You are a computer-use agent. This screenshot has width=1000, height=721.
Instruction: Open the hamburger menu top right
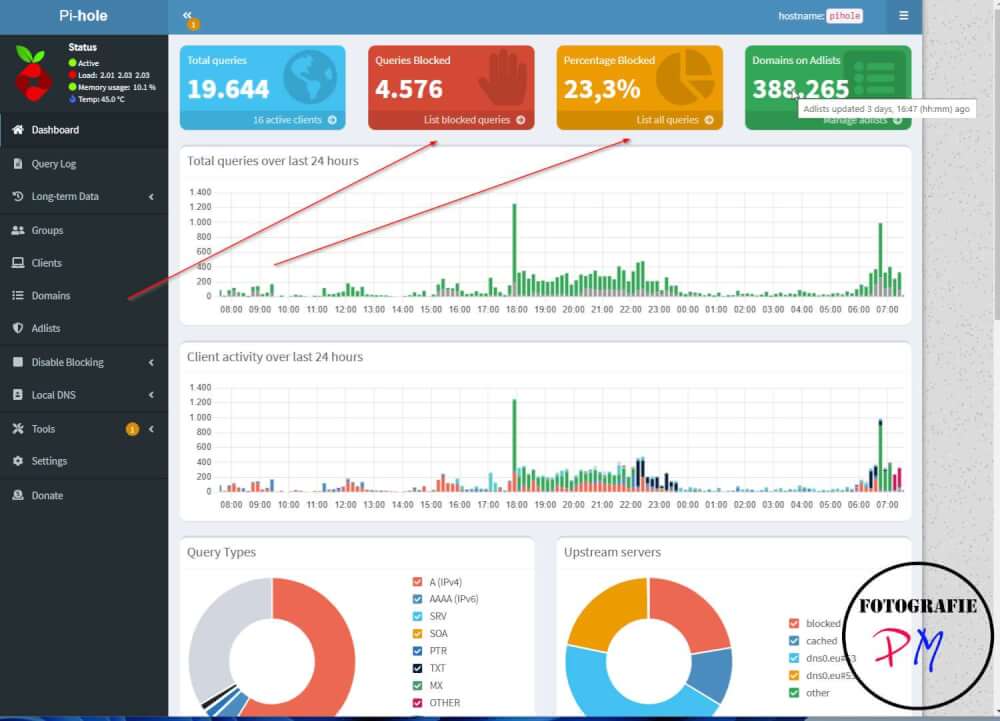point(903,15)
